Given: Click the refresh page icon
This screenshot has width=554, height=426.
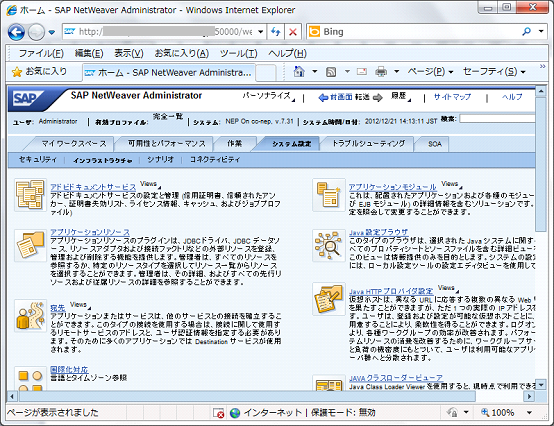Looking at the screenshot, I should pyautogui.click(x=275, y=32).
